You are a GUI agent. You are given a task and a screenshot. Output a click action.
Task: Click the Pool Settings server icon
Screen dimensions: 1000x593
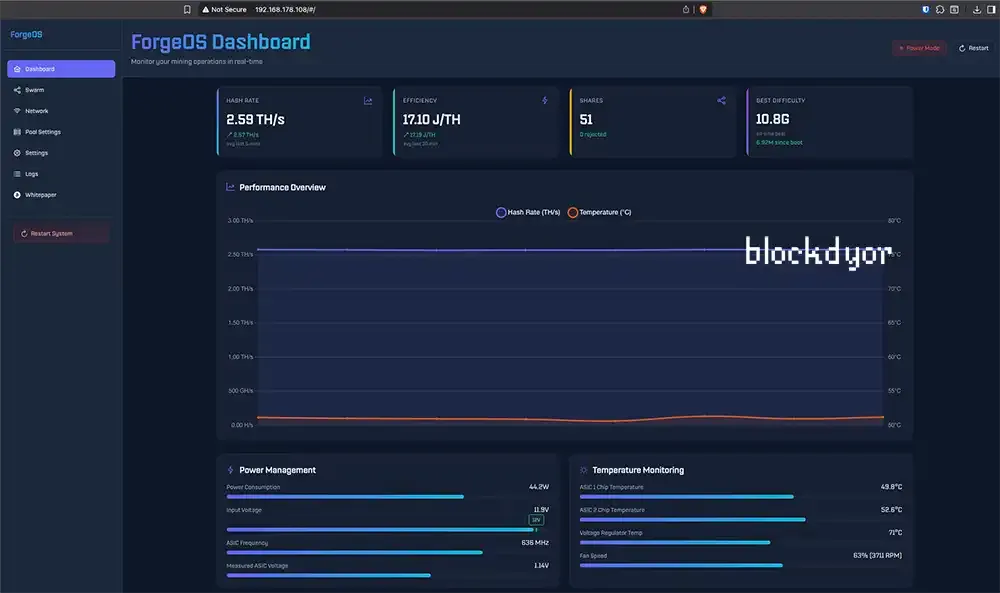17,132
